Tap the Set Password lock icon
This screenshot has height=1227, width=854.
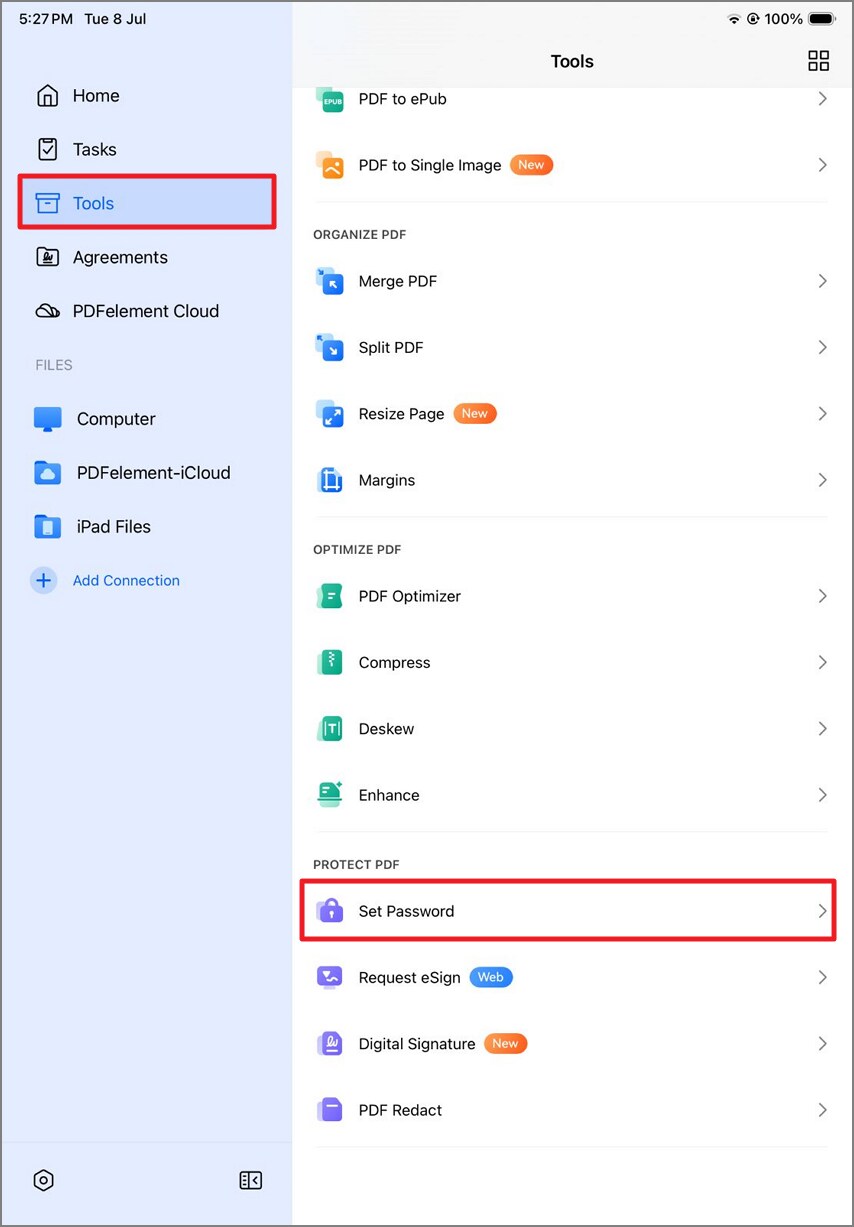pyautogui.click(x=329, y=911)
